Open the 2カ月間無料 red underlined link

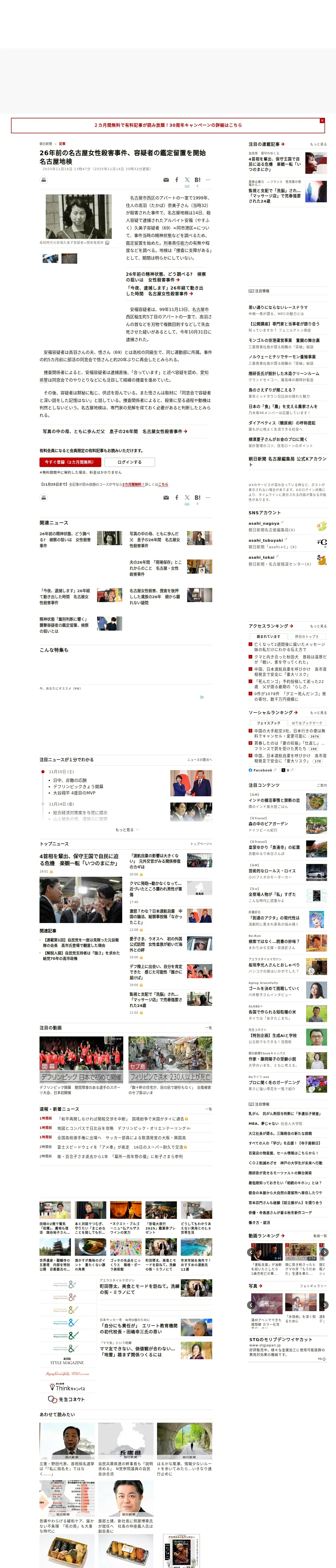click(133, 485)
